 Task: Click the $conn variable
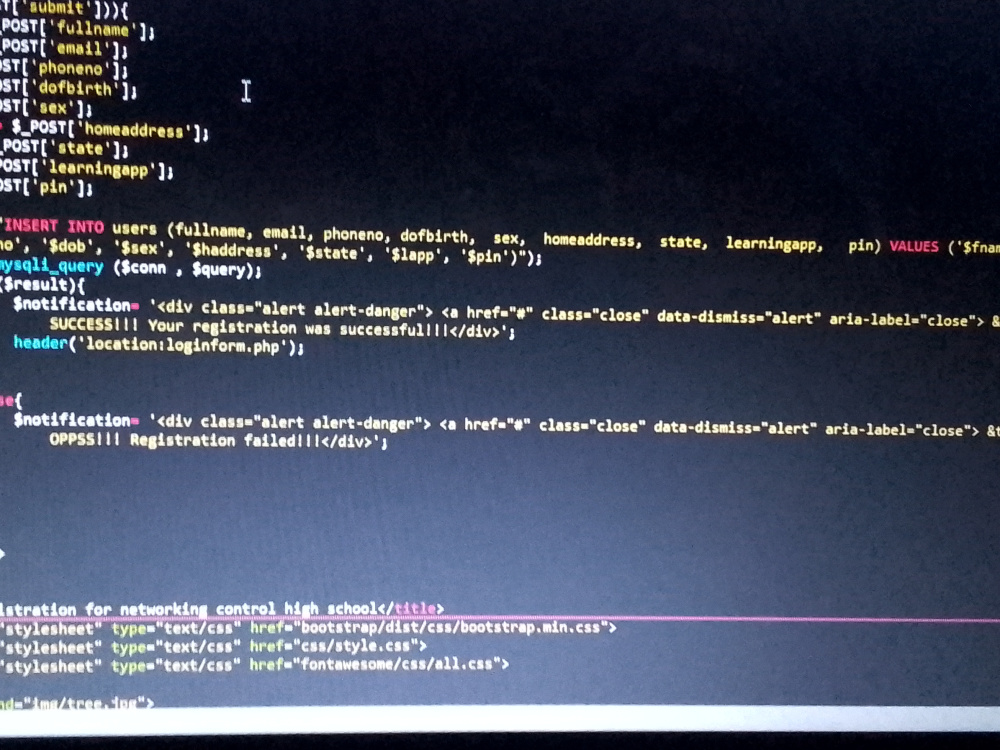coord(143,268)
